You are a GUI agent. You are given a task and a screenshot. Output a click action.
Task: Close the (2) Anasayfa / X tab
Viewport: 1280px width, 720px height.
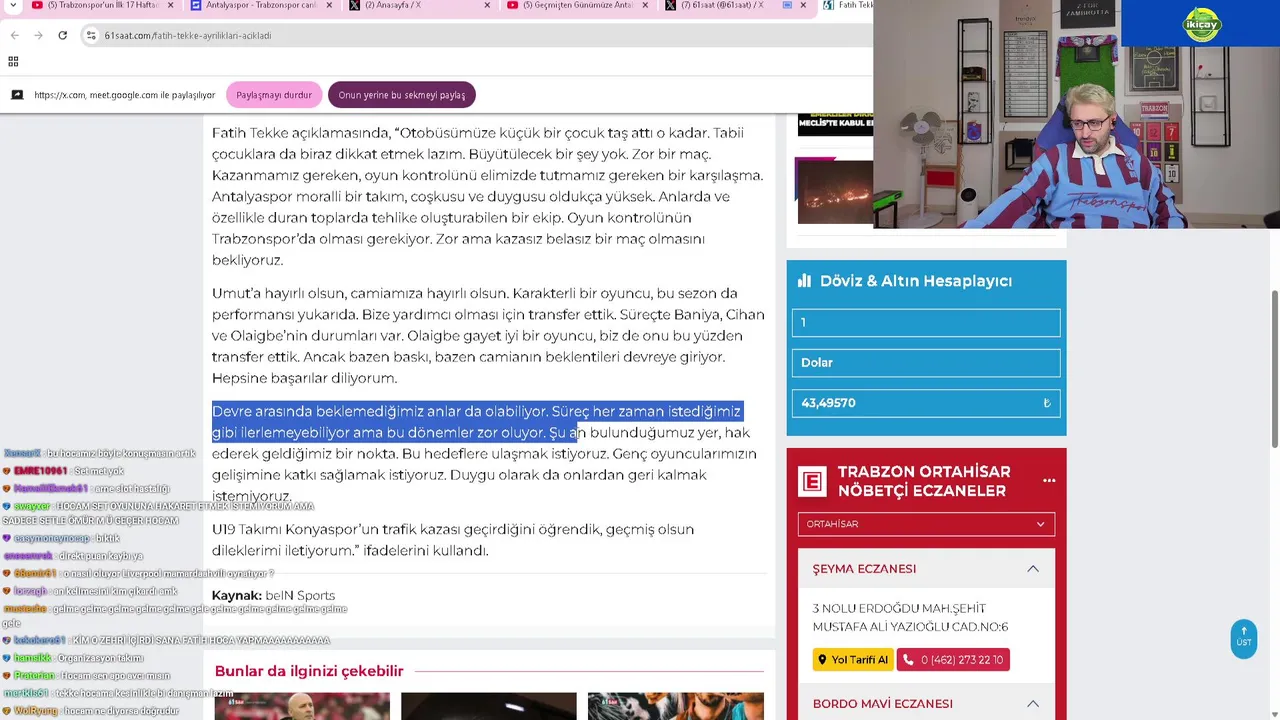(x=487, y=5)
